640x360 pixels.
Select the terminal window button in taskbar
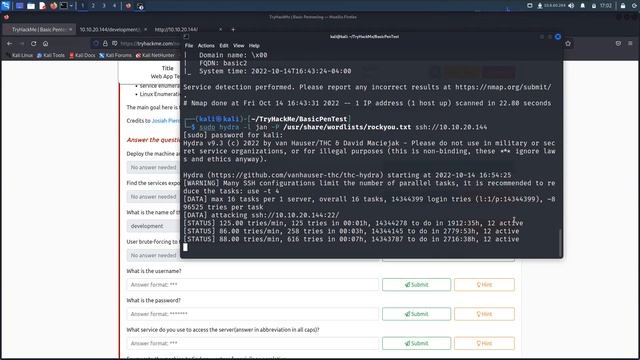140,6
